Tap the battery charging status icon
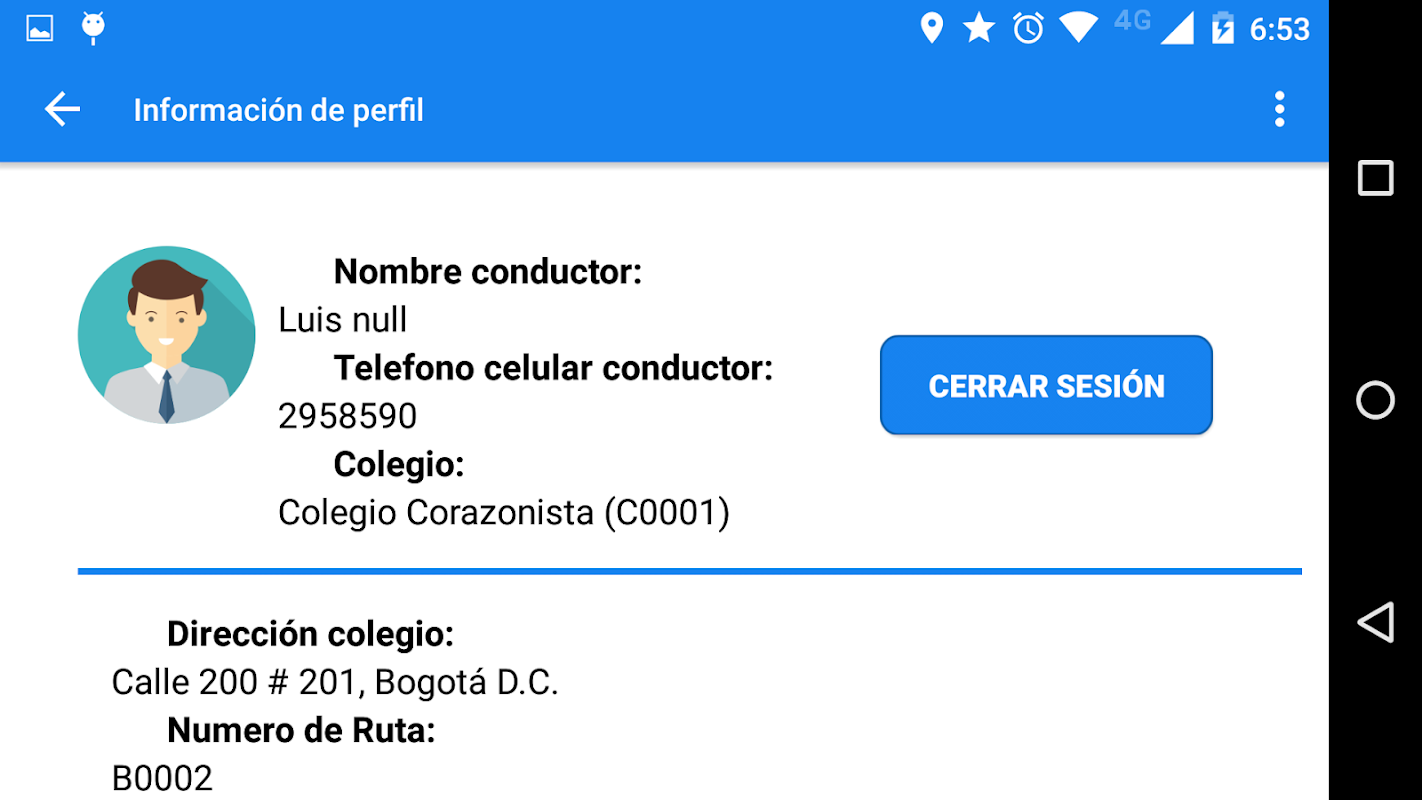 point(1222,28)
